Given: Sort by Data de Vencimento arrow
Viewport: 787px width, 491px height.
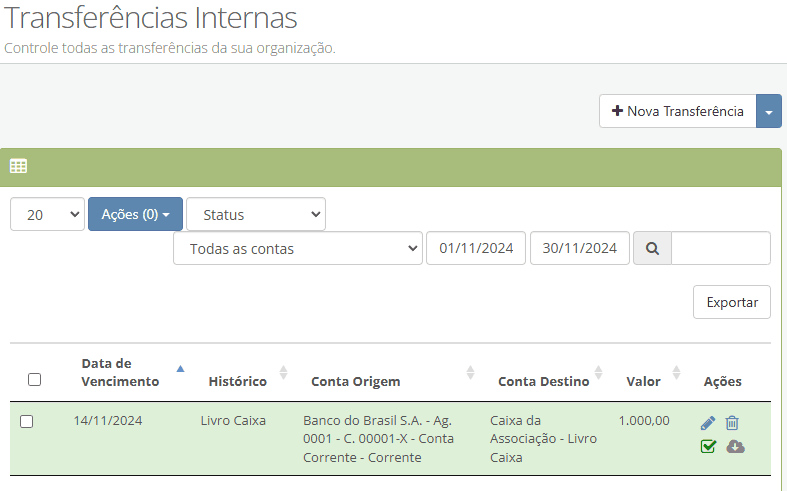Looking at the screenshot, I should 180,369.
